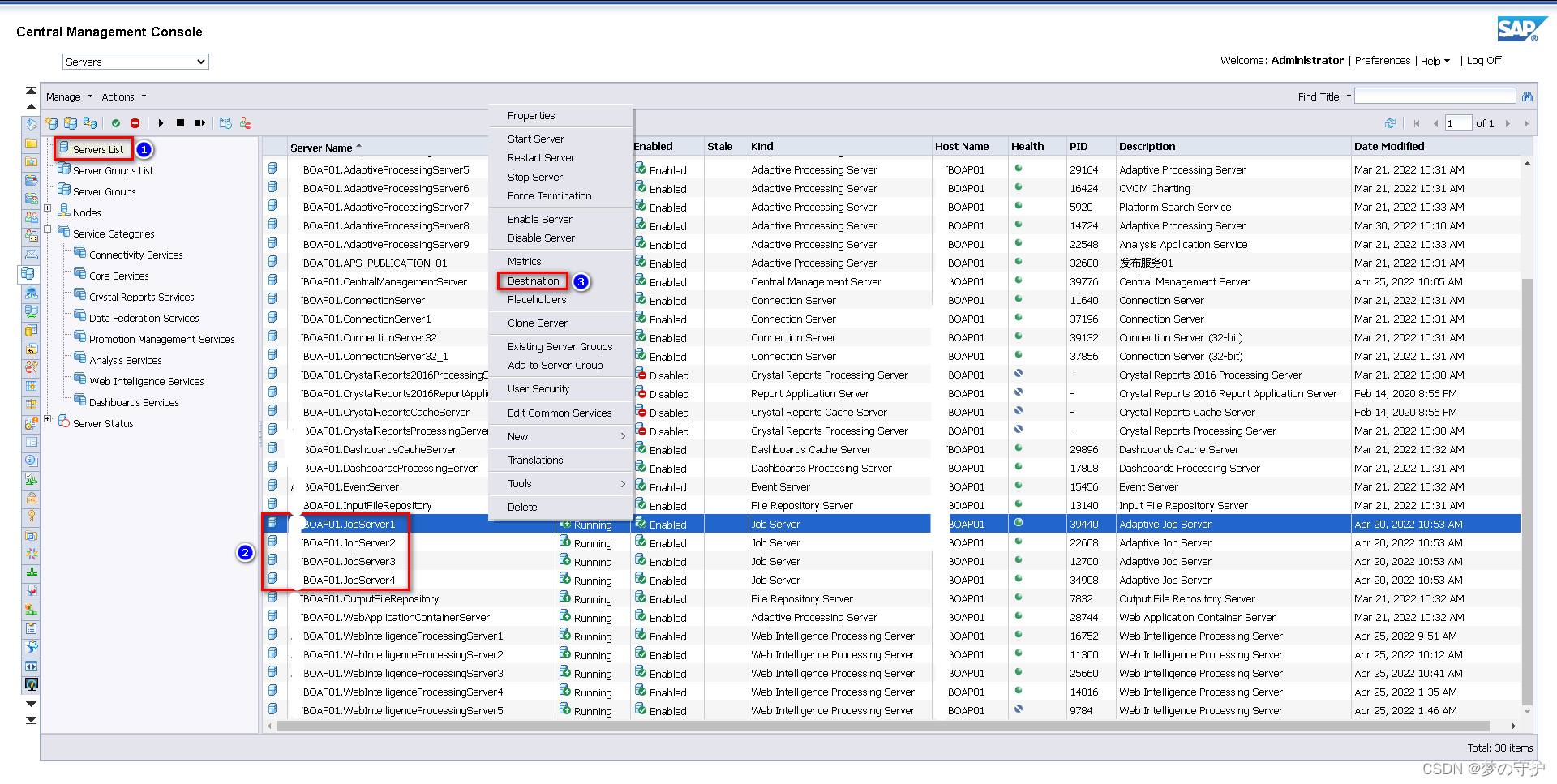Click the properties toolbar icon after the restart button
Image resolution: width=1557 pixels, height=784 pixels.
pos(225,123)
